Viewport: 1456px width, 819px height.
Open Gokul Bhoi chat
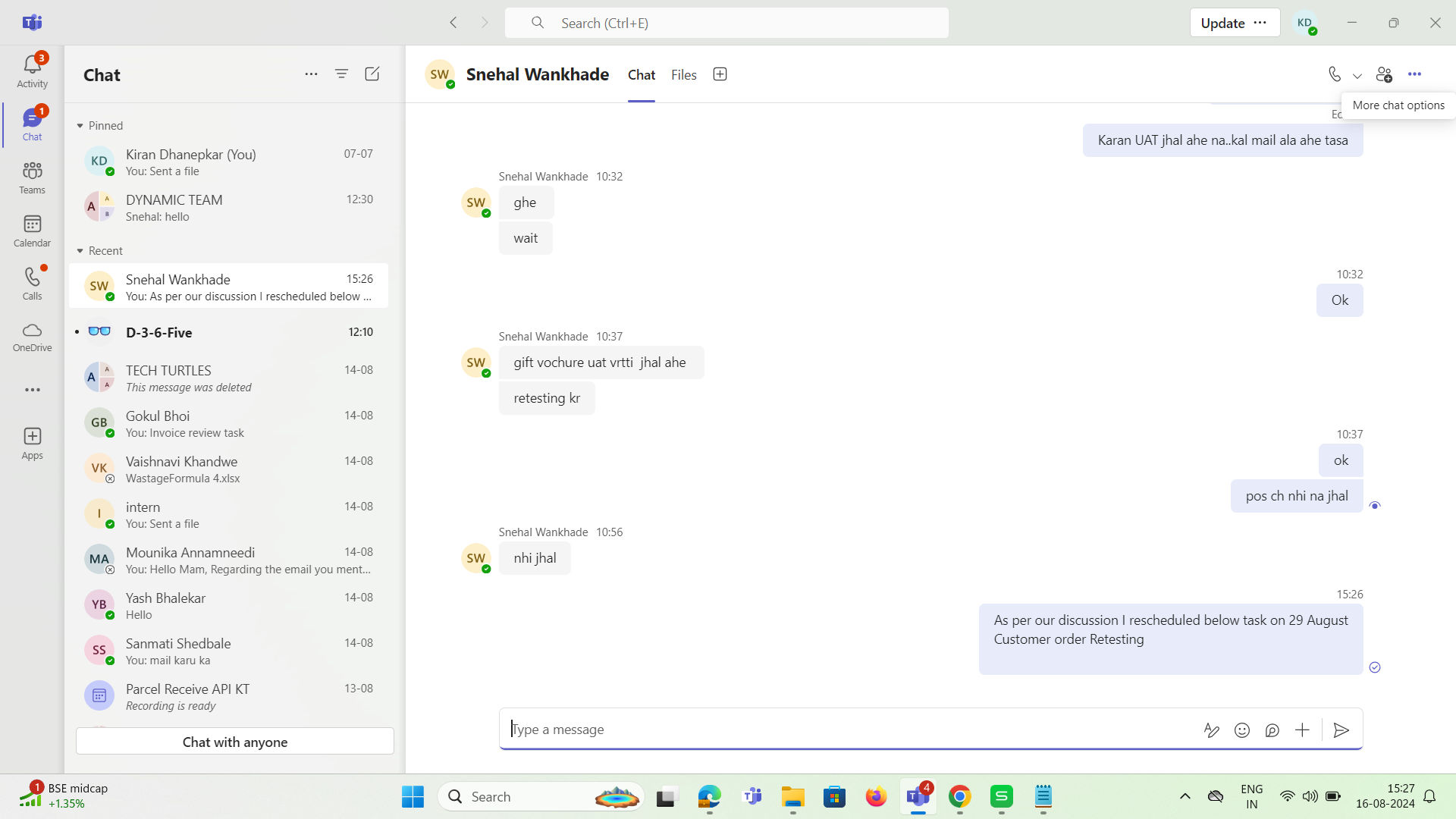(228, 423)
